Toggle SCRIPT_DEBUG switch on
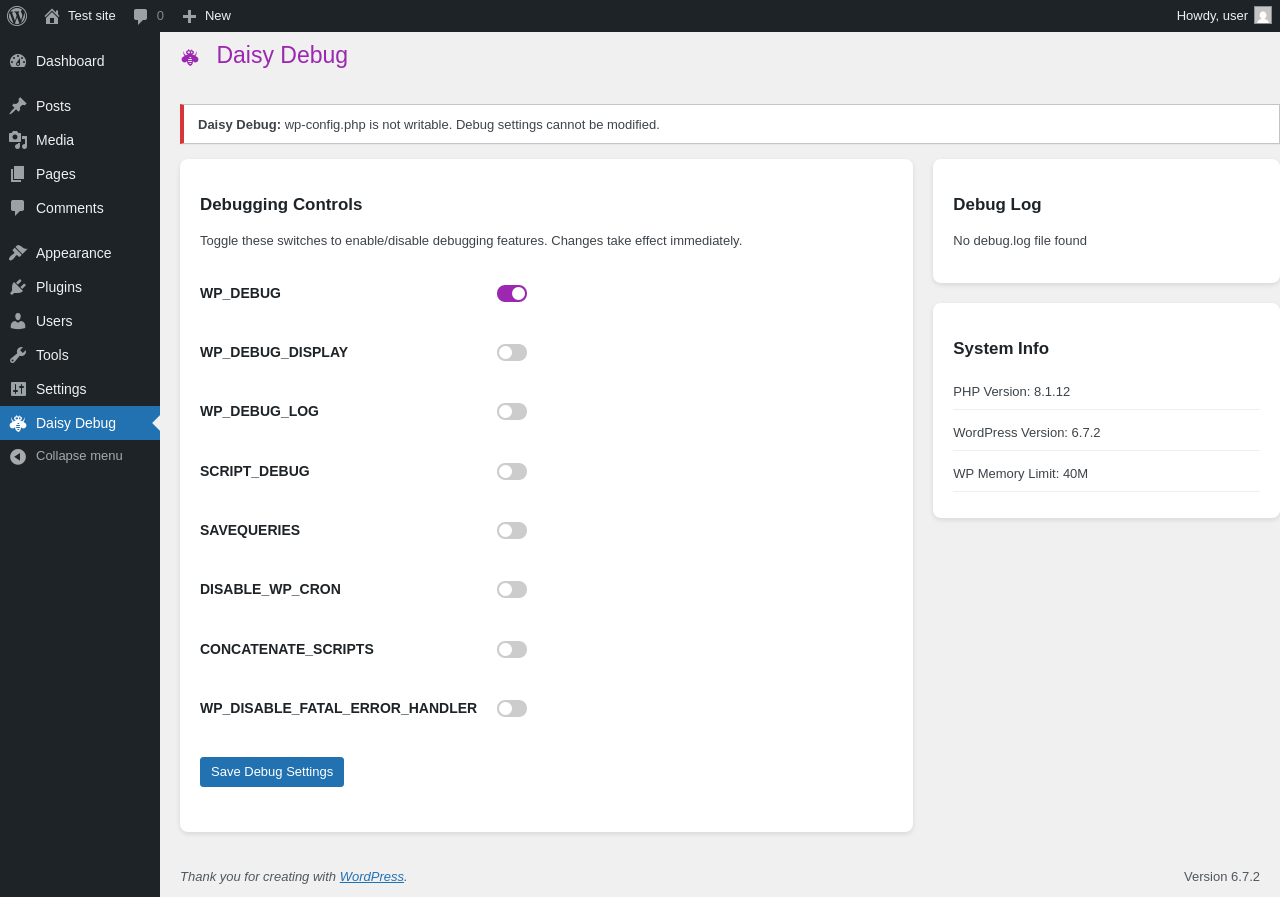Image resolution: width=1280 pixels, height=897 pixels. pos(512,471)
